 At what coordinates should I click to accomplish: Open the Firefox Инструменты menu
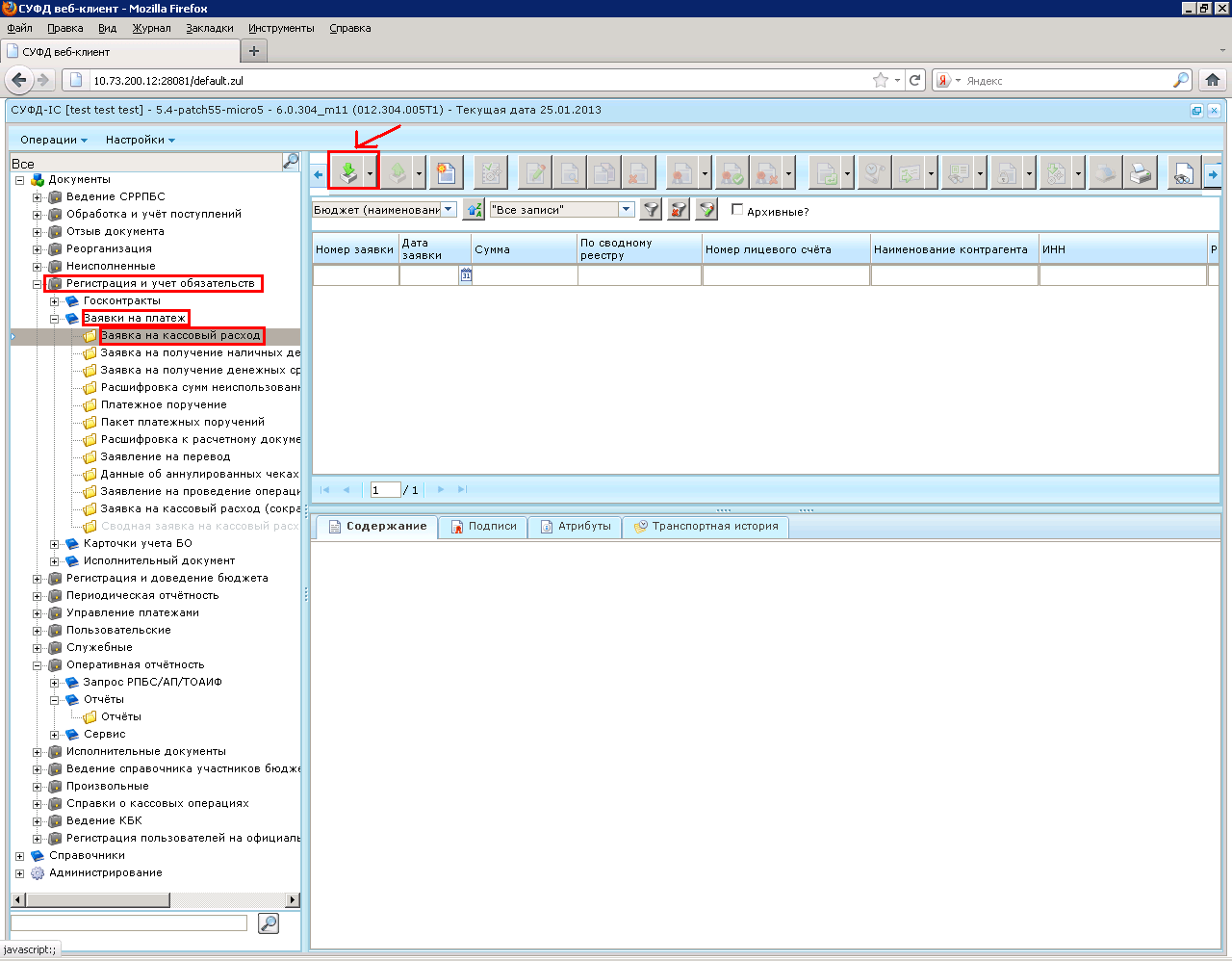click(281, 28)
